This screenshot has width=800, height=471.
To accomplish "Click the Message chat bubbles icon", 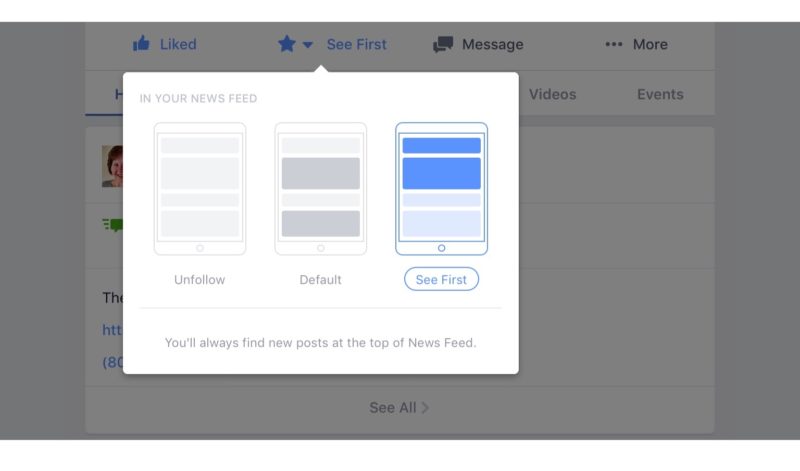I will (443, 44).
